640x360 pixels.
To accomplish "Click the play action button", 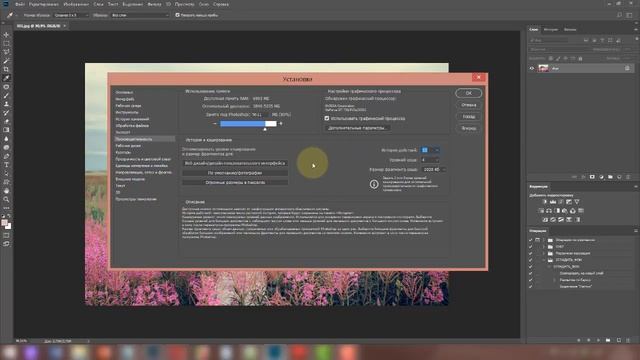I will 598,340.
